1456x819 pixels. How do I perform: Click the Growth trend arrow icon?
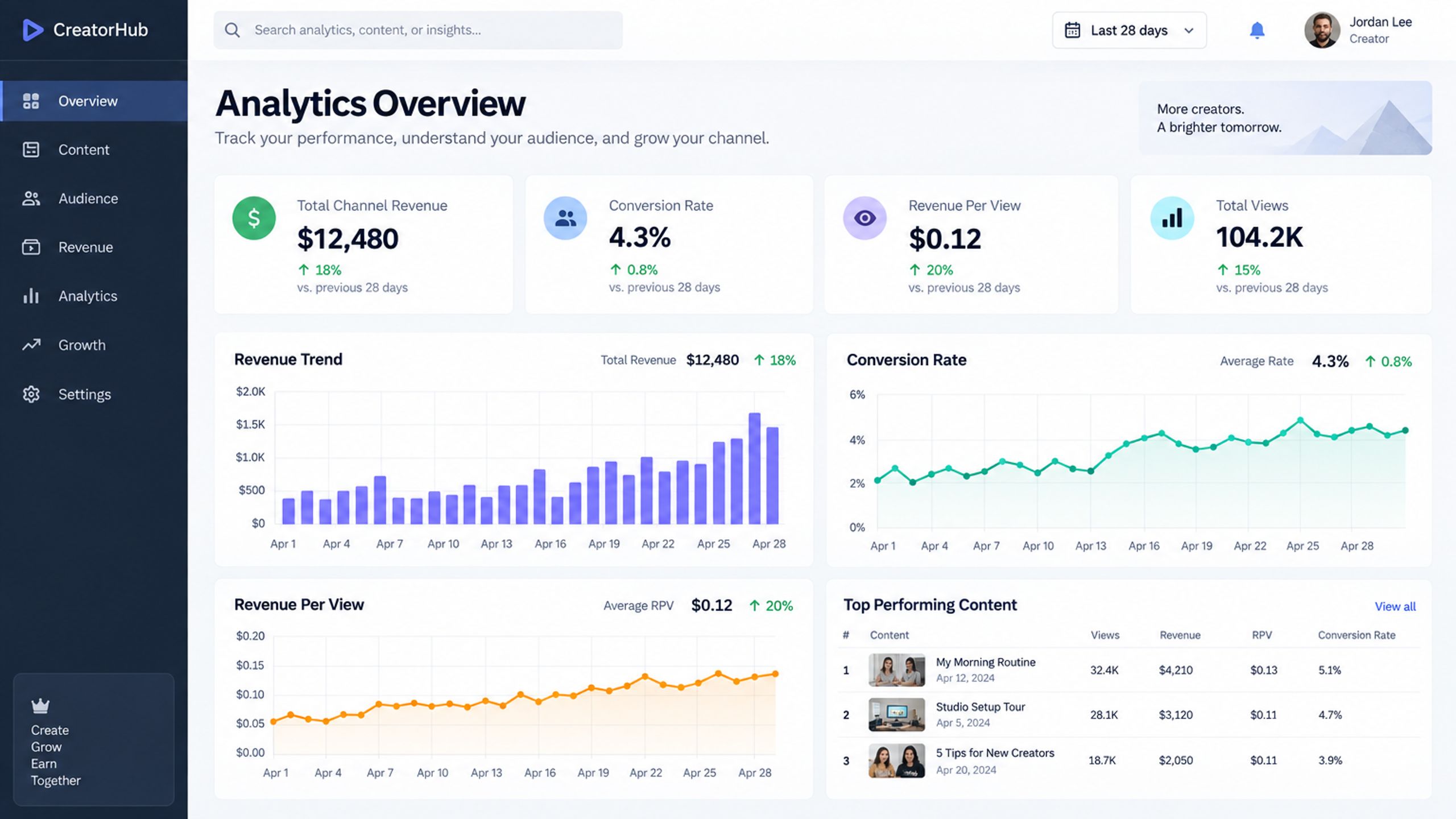tap(31, 345)
